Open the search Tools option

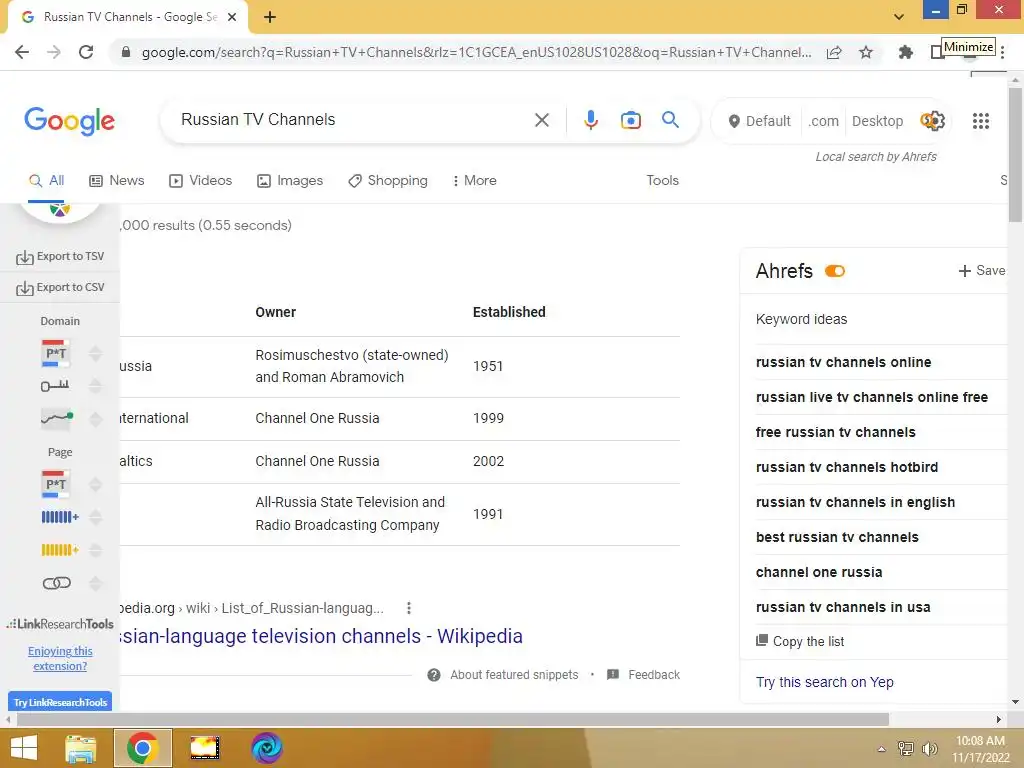[x=662, y=180]
